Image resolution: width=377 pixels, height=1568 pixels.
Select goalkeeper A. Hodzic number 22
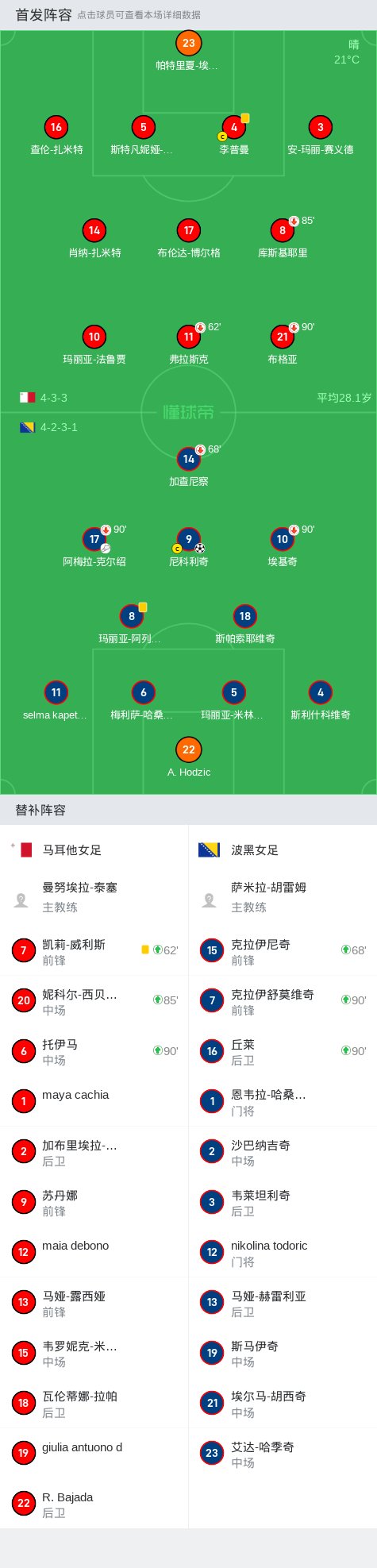tap(189, 749)
